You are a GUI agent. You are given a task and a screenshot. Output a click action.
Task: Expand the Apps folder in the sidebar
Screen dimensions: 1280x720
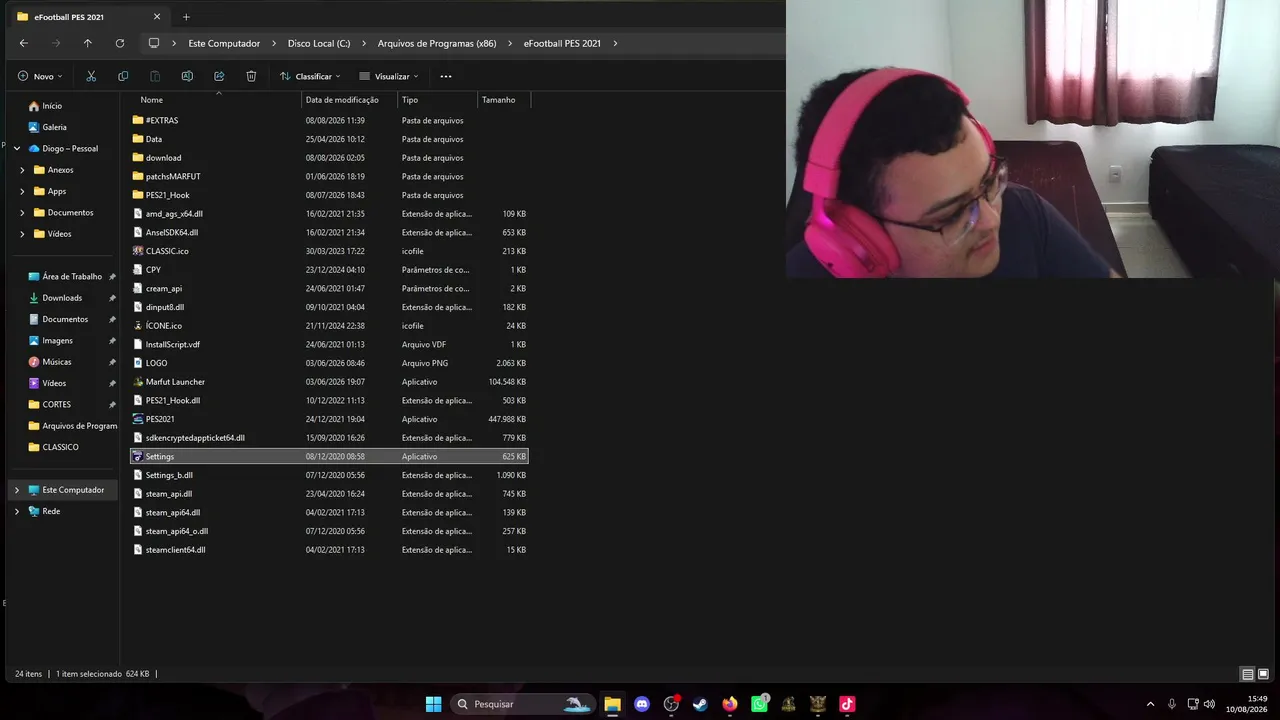click(x=23, y=191)
